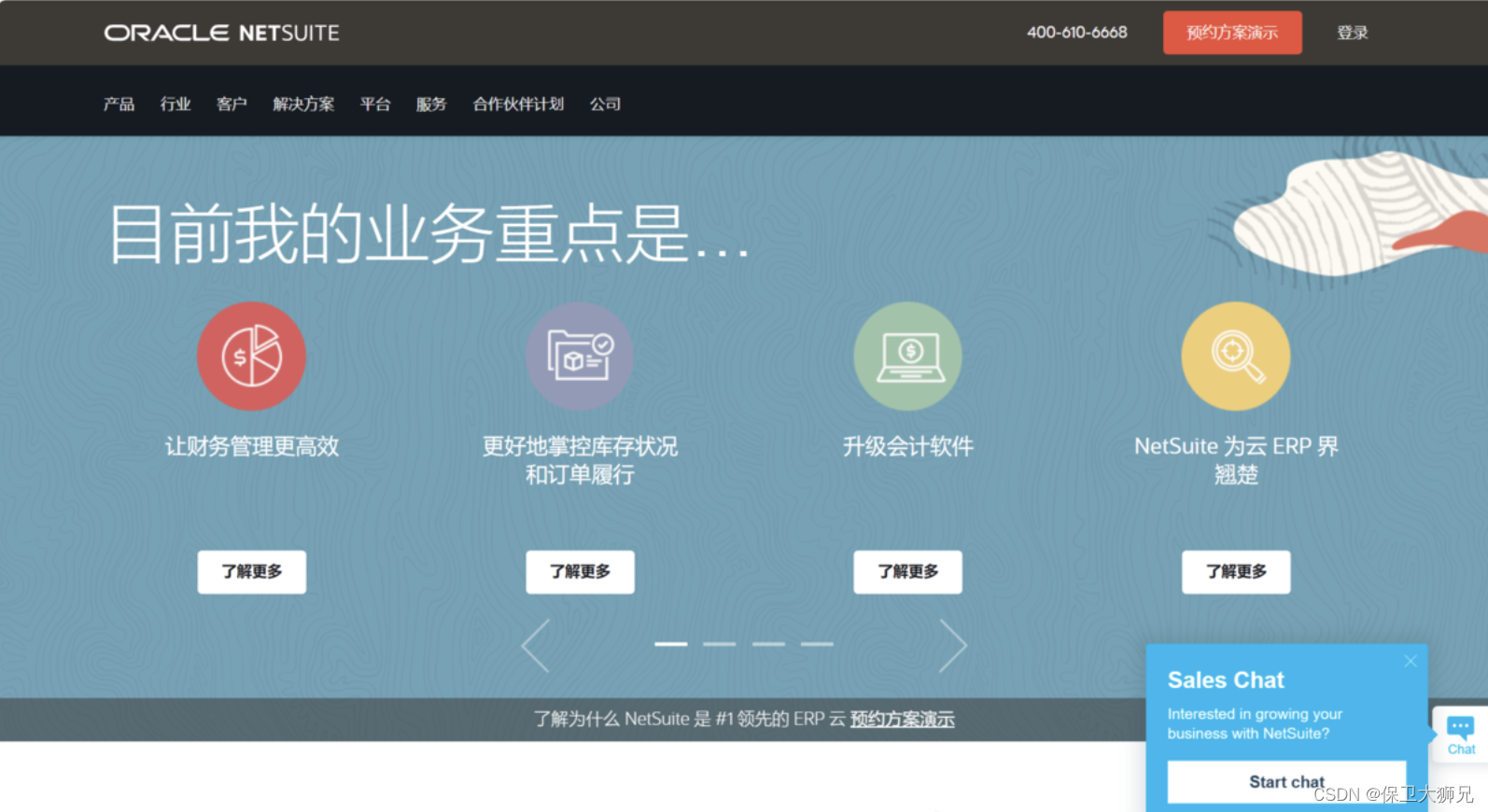The height and width of the screenshot is (812, 1488).
Task: Click the red 预约方案演示 button
Action: click(1232, 33)
